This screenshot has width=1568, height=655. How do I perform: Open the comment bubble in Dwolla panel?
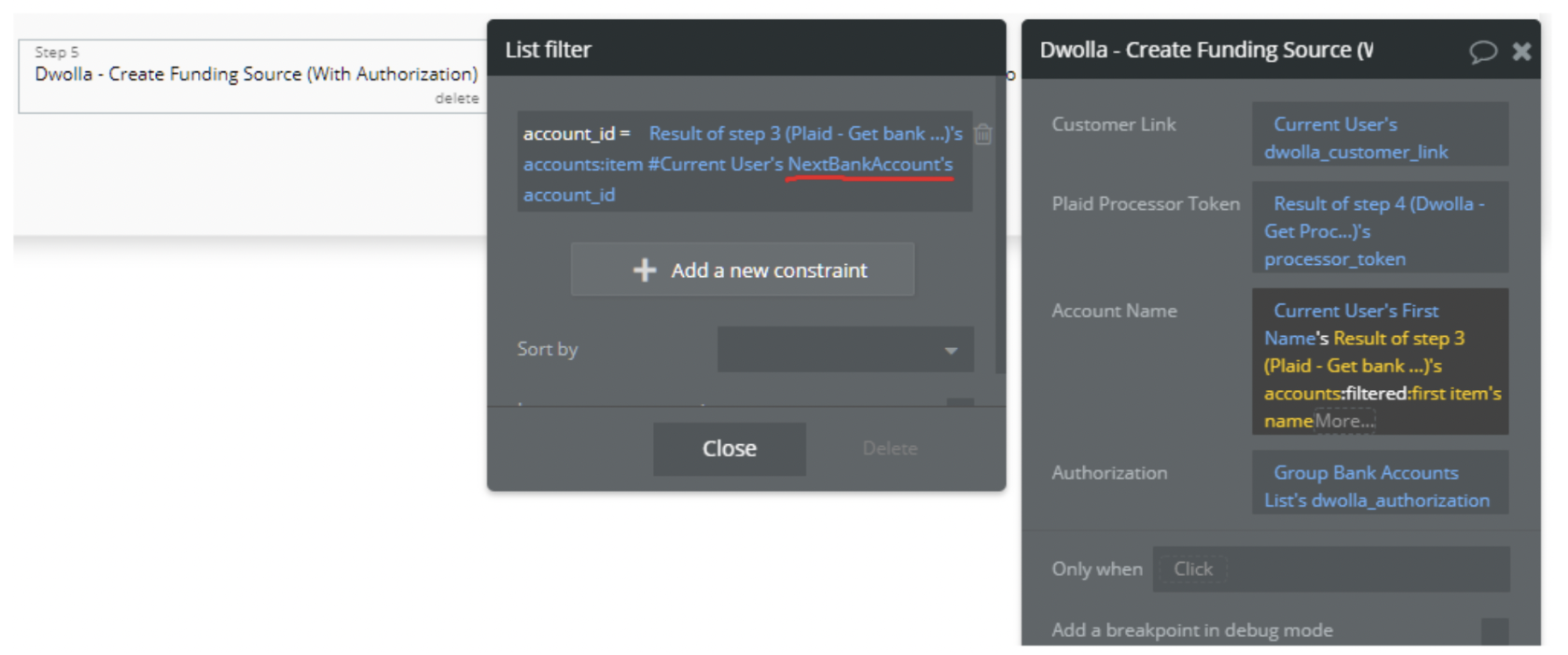[1482, 51]
